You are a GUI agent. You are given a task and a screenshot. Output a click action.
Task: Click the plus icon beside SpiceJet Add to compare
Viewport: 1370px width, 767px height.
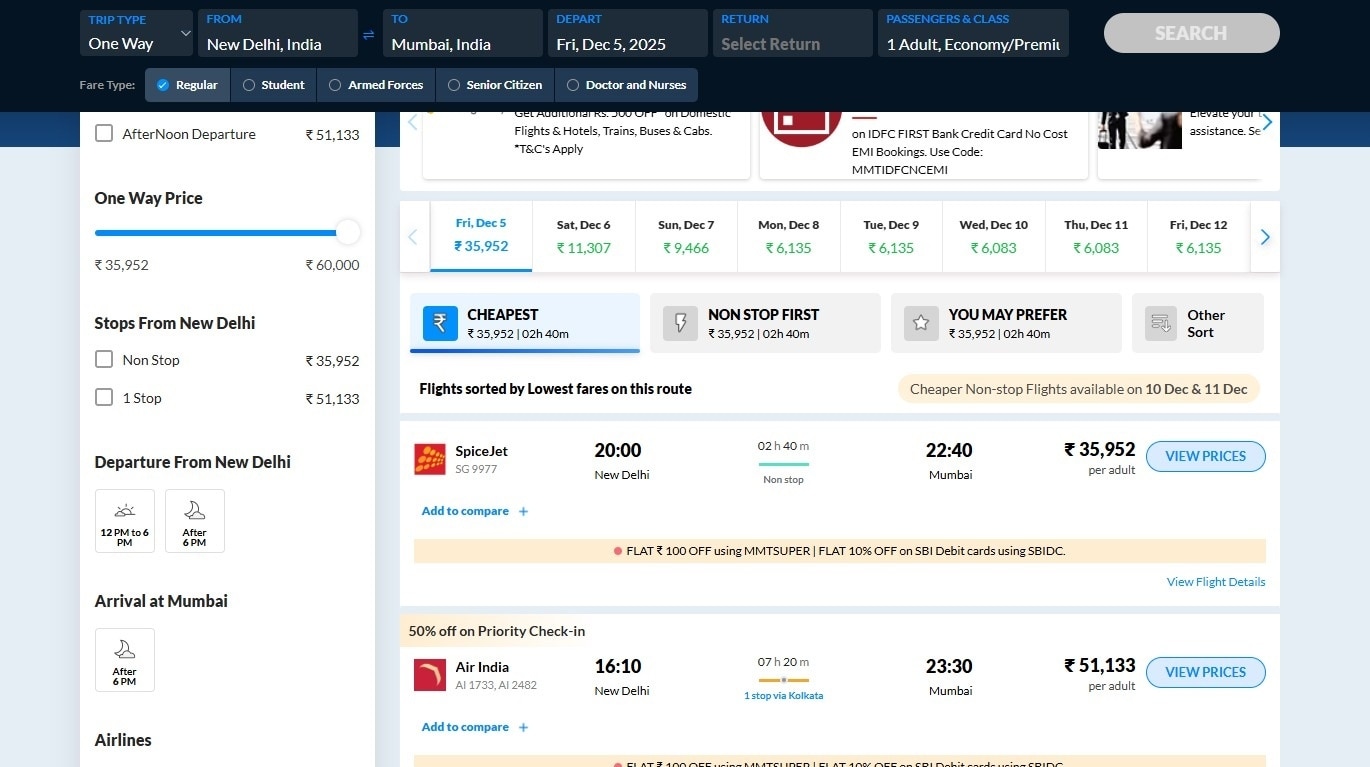[x=523, y=511]
